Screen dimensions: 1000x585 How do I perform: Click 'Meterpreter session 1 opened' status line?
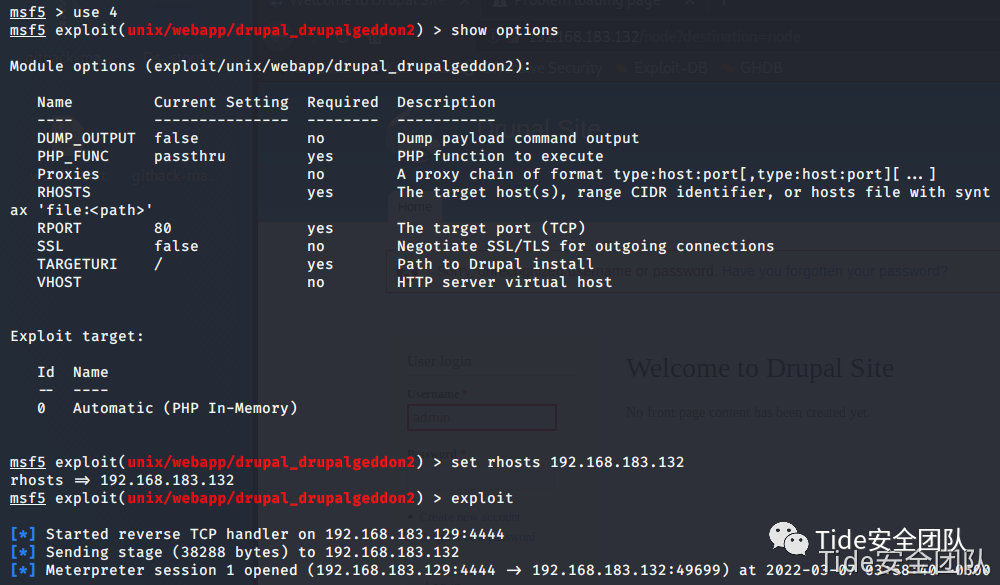coord(500,570)
